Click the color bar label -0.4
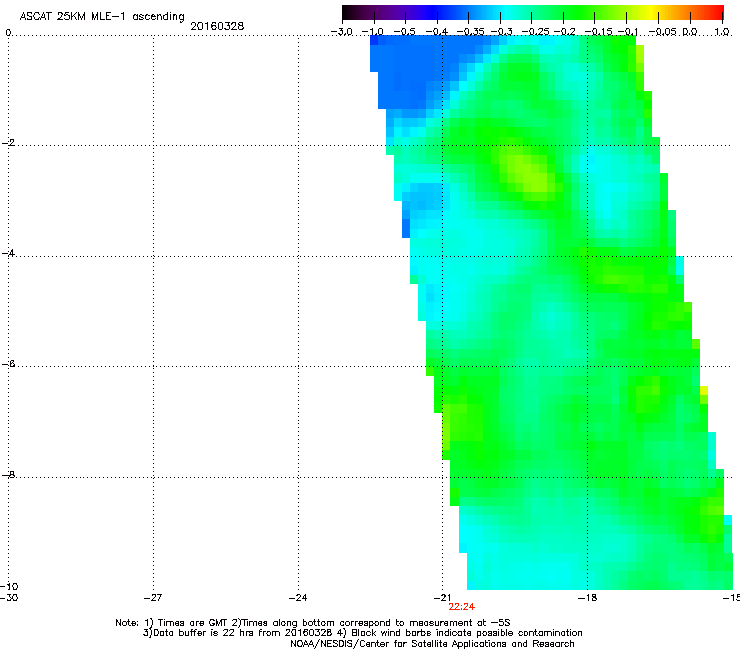 [437, 32]
